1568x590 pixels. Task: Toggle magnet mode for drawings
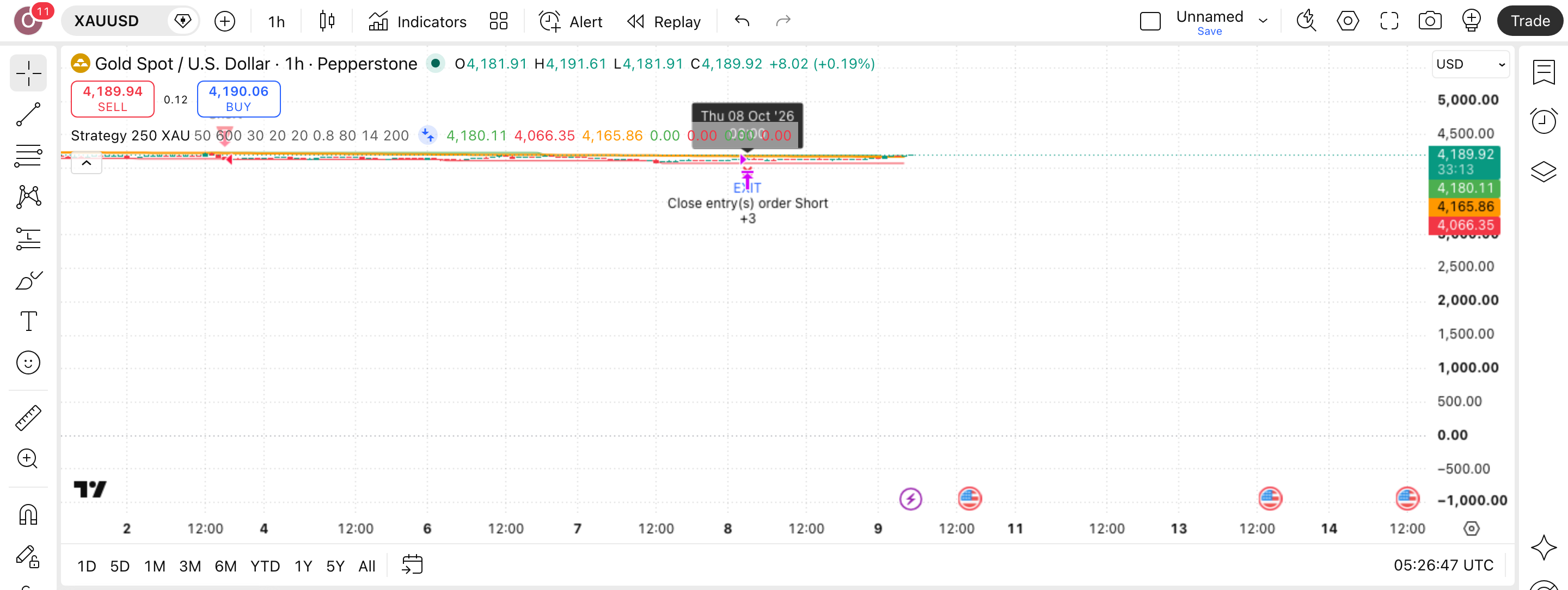pos(28,515)
